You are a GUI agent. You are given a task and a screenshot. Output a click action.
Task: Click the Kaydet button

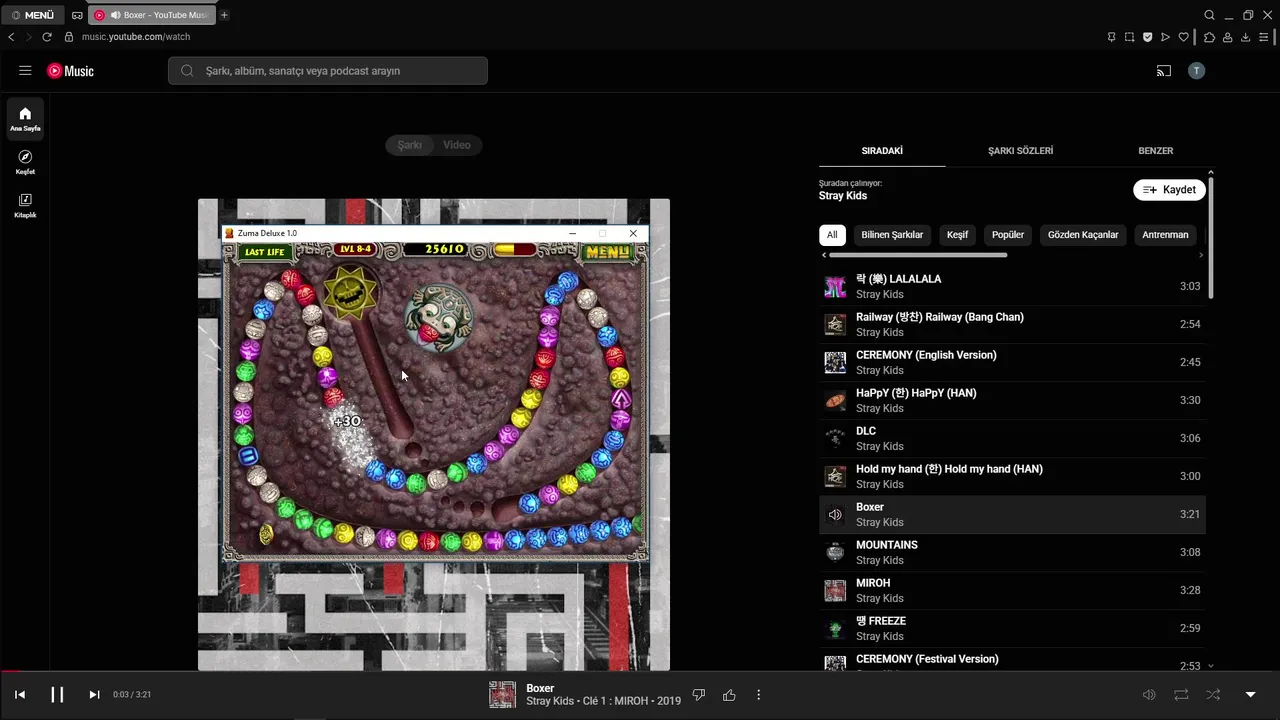tap(1169, 190)
